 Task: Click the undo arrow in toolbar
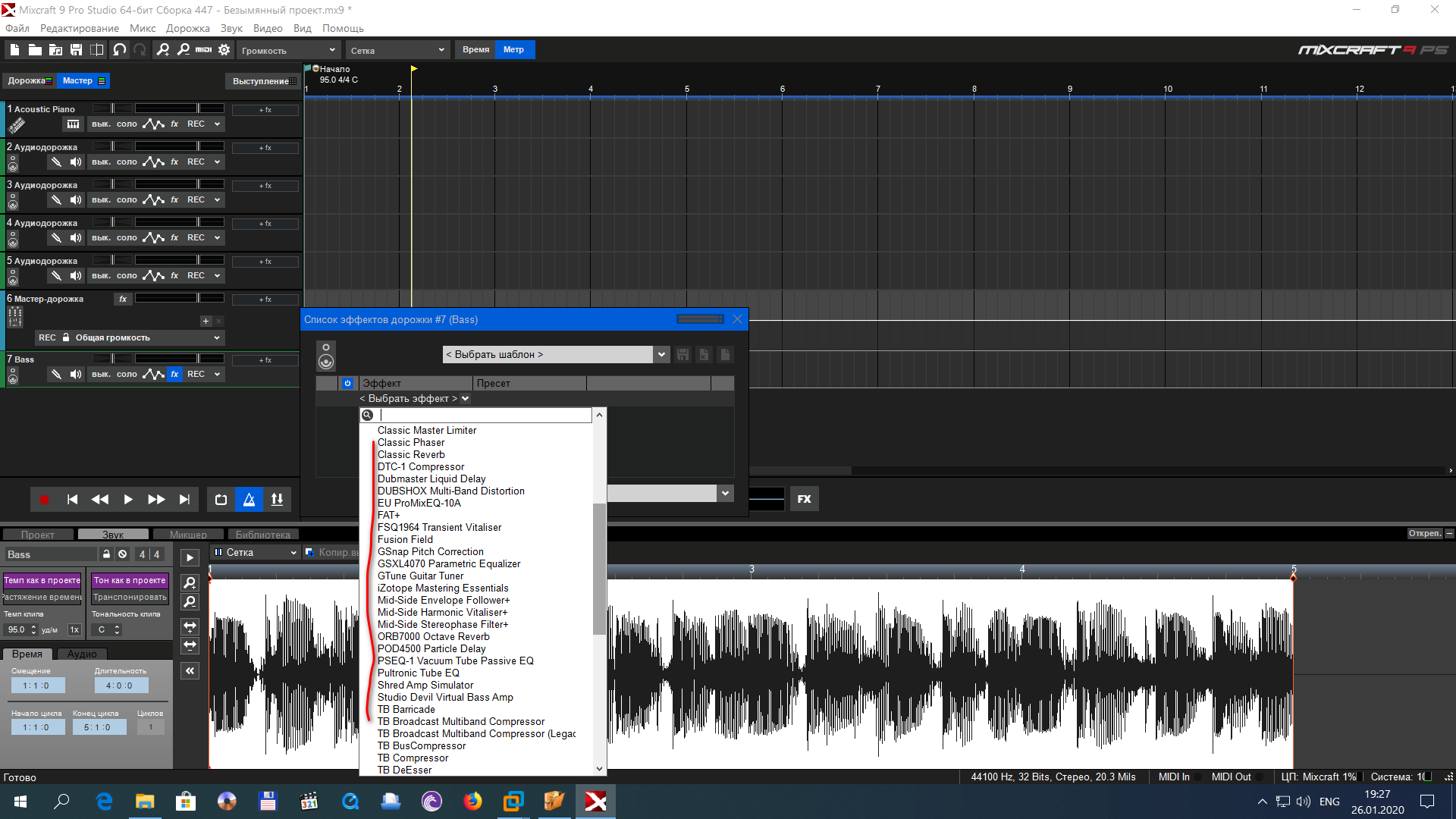click(119, 50)
